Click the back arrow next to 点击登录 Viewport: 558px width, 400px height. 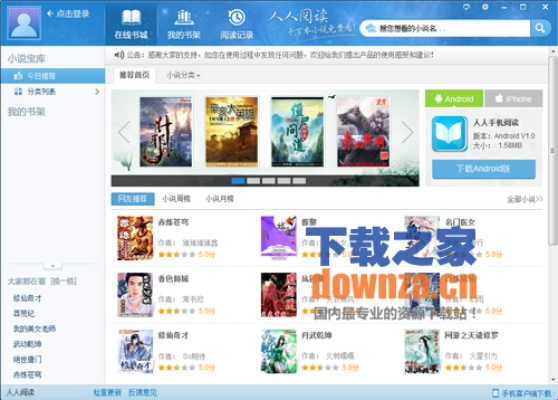click(x=50, y=14)
